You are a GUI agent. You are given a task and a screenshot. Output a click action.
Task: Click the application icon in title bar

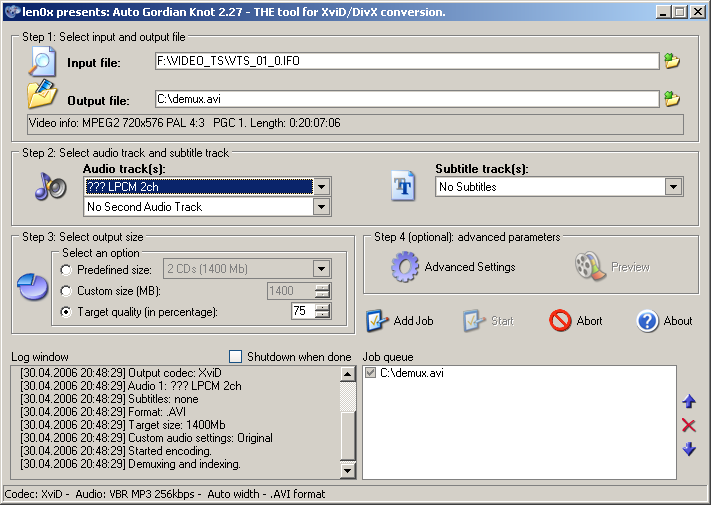(x=13, y=11)
